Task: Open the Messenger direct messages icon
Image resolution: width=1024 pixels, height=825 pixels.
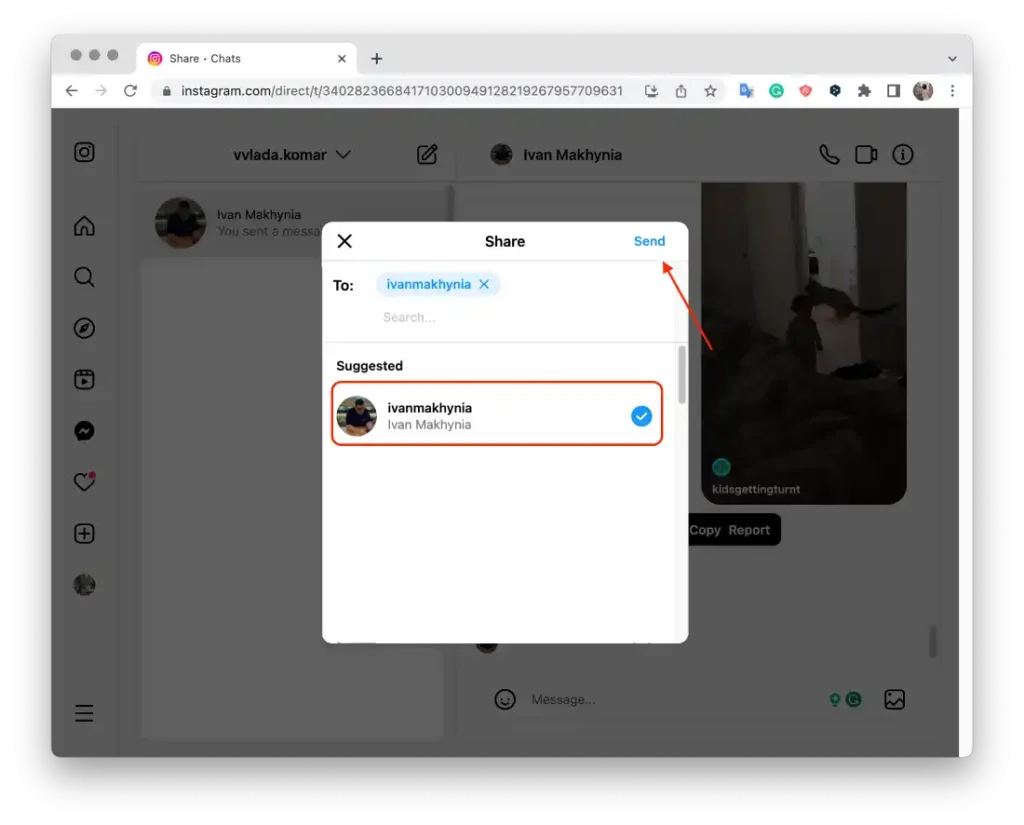Action: (84, 431)
